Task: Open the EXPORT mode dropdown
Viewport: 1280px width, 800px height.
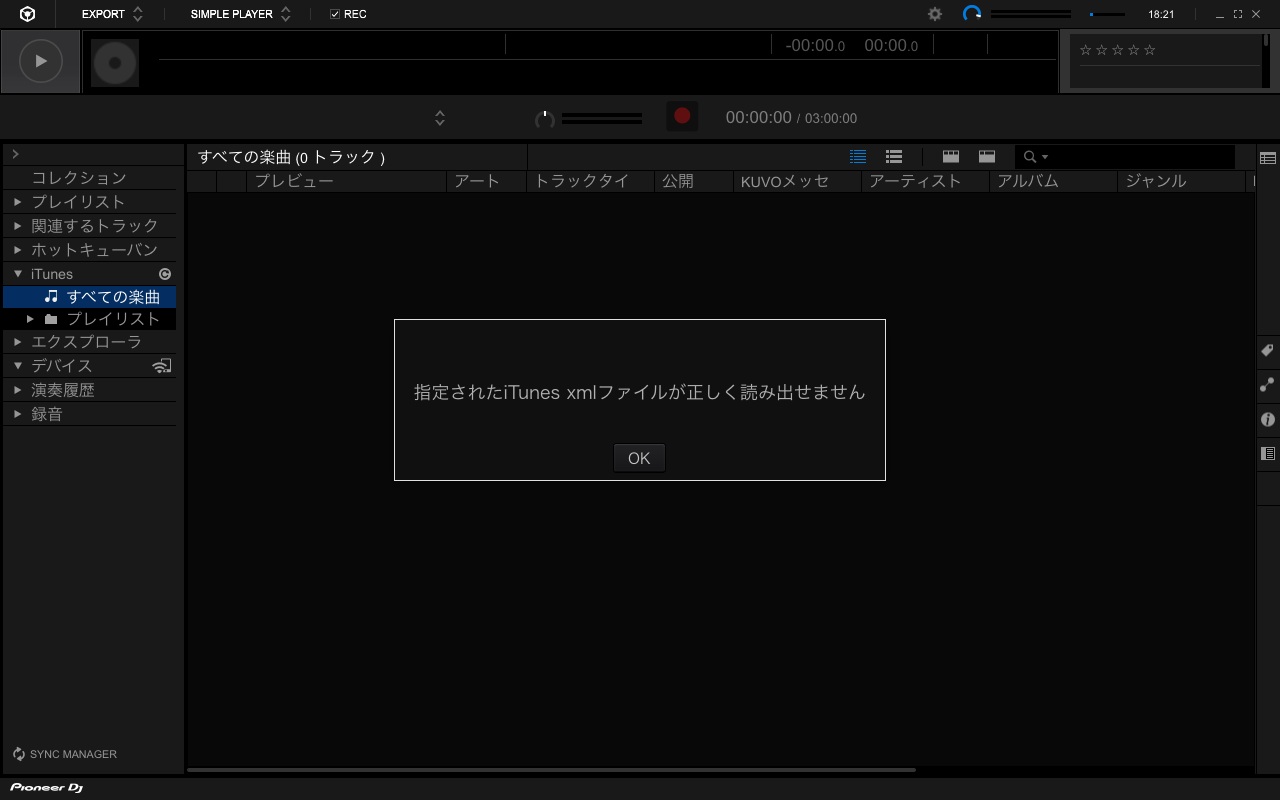Action: 112,14
